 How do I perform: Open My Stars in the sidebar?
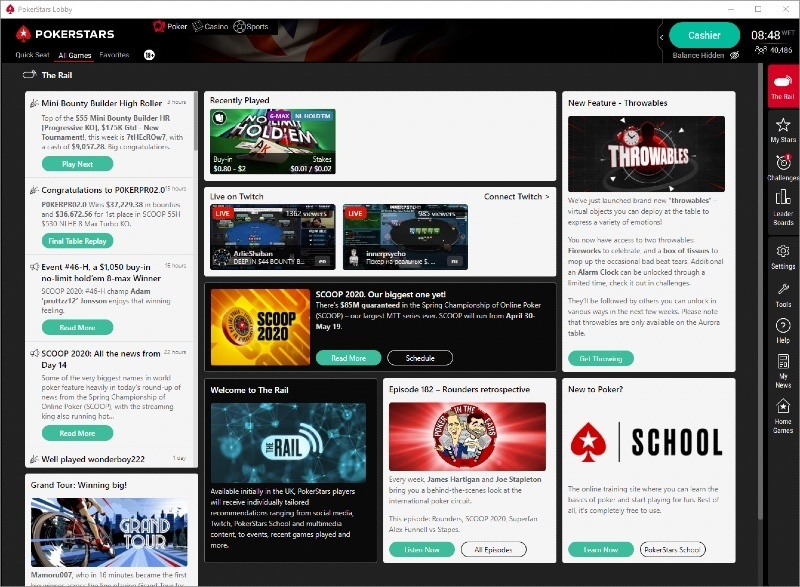pyautogui.click(x=783, y=130)
